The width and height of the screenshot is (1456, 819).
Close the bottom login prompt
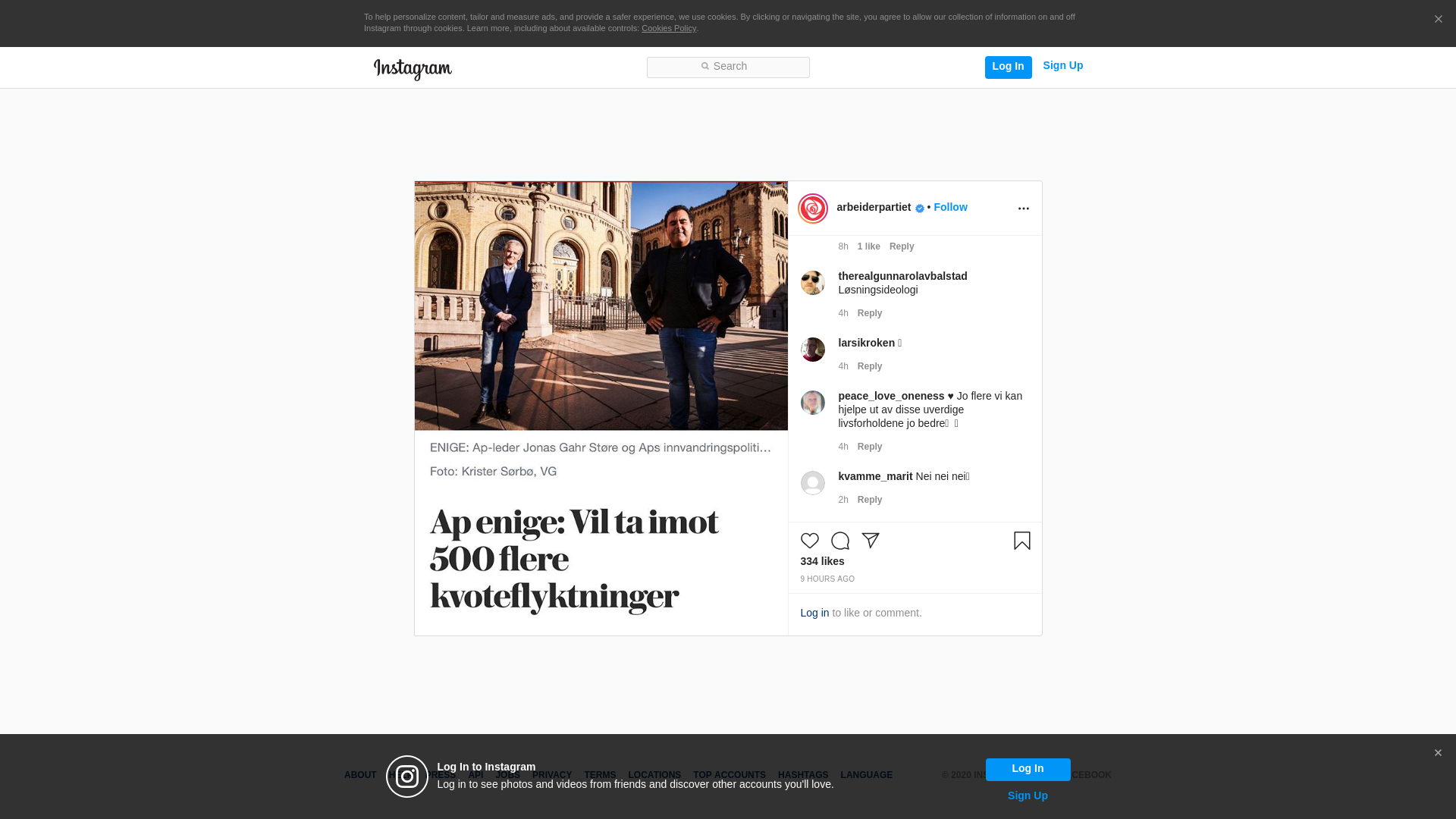pos(1437,753)
